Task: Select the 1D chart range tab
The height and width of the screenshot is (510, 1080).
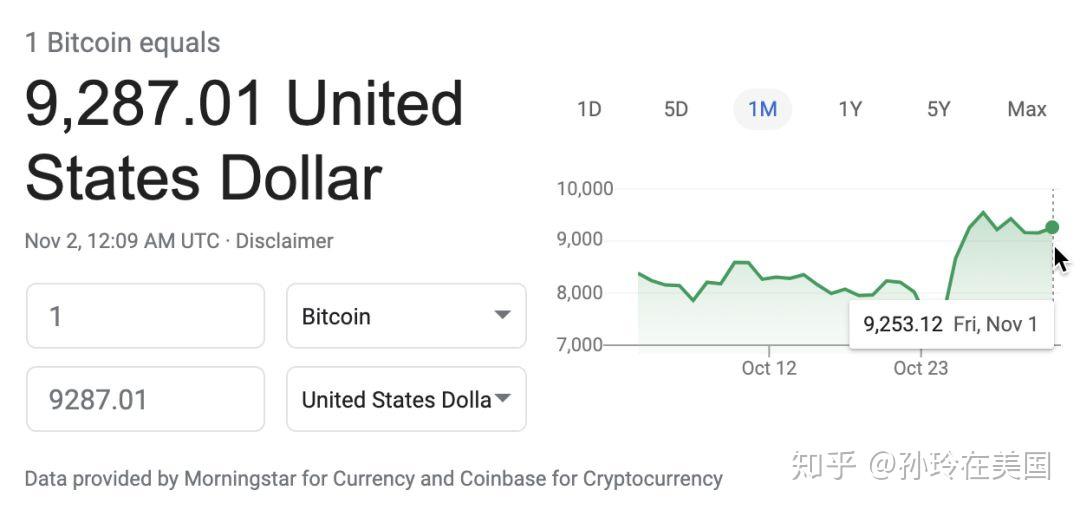Action: point(589,109)
